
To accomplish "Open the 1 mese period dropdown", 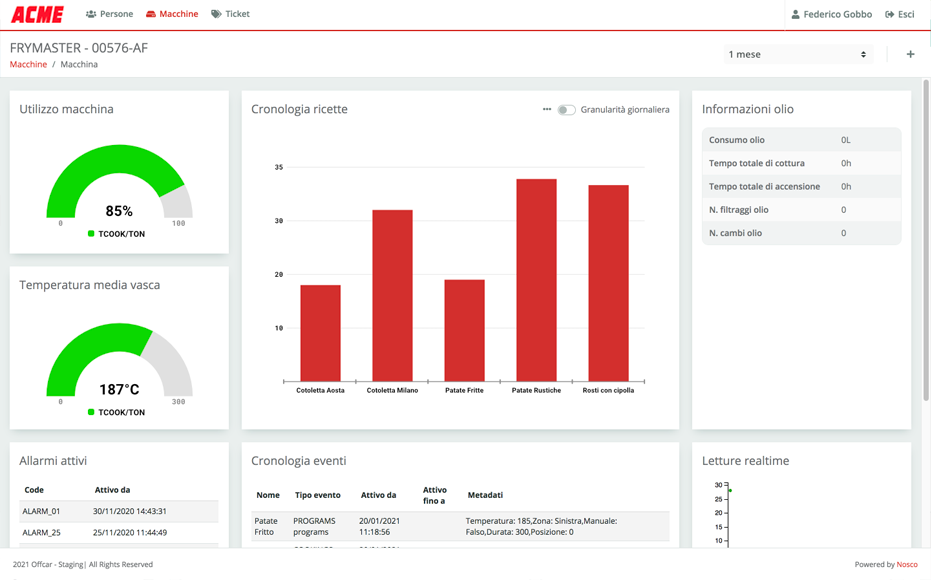I will click(797, 55).
